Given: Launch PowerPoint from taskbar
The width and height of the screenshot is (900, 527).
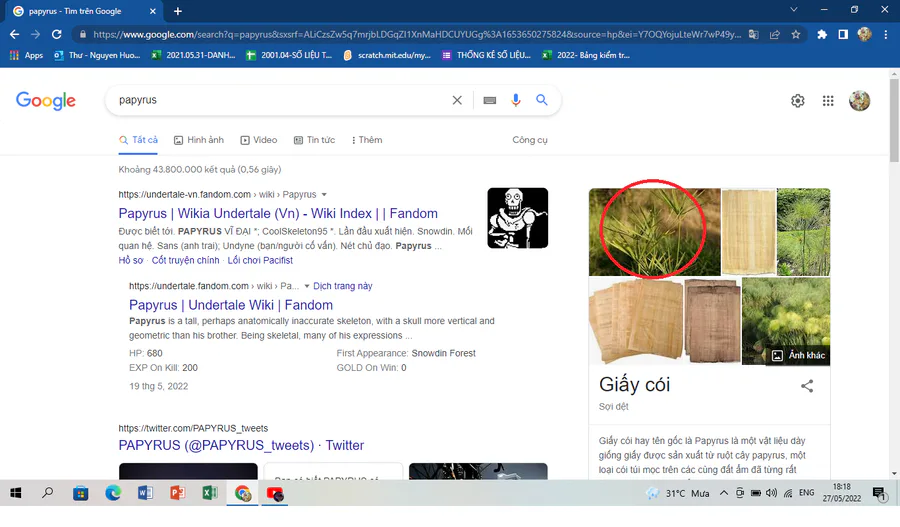Looking at the screenshot, I should tap(177, 493).
